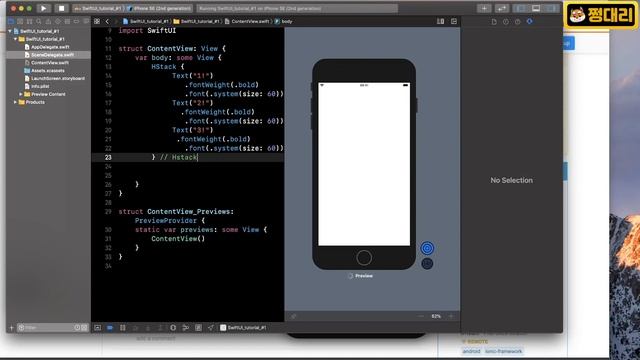Hide the debug area toggle in debug bar
This screenshot has height=360, width=640.
pos(97,328)
